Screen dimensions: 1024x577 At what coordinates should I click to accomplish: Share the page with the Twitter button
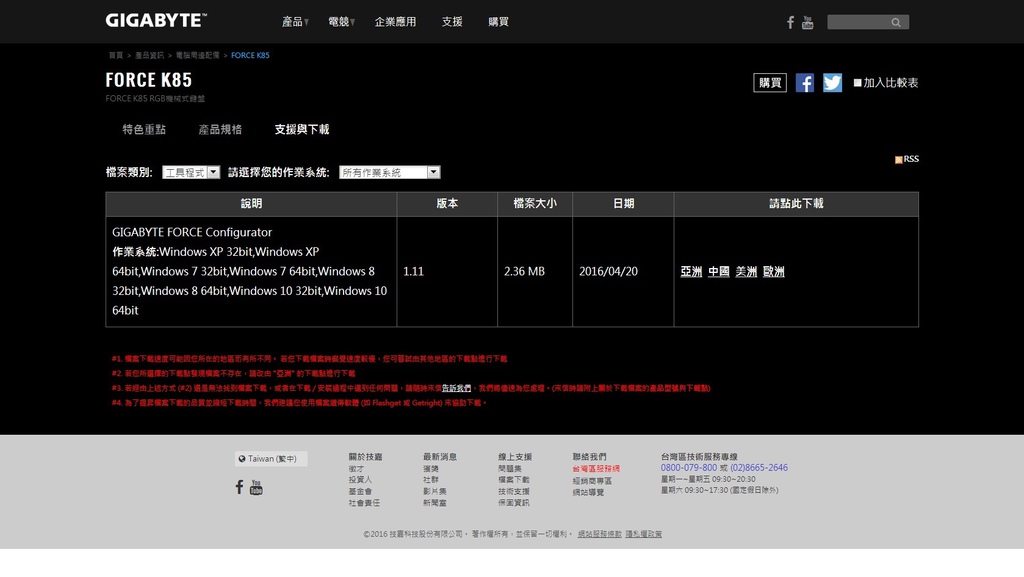coord(832,83)
